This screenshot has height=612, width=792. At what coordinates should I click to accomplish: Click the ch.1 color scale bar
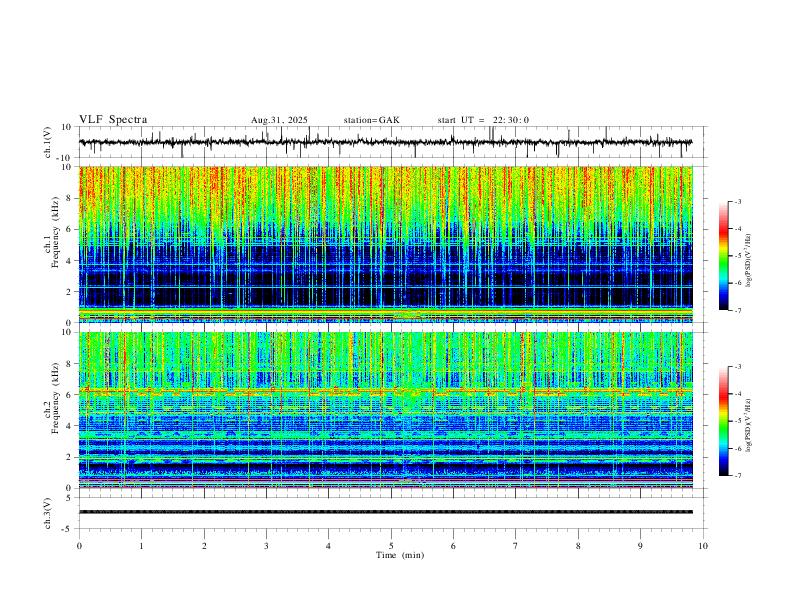coord(724,256)
